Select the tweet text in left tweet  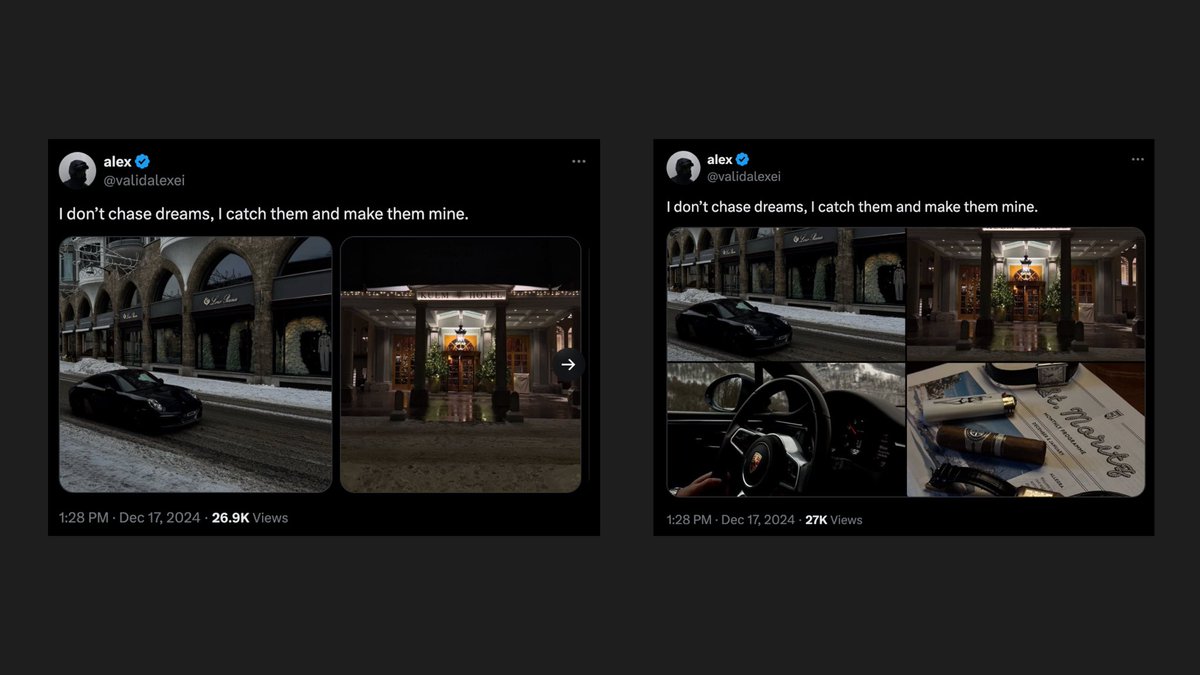(x=264, y=214)
